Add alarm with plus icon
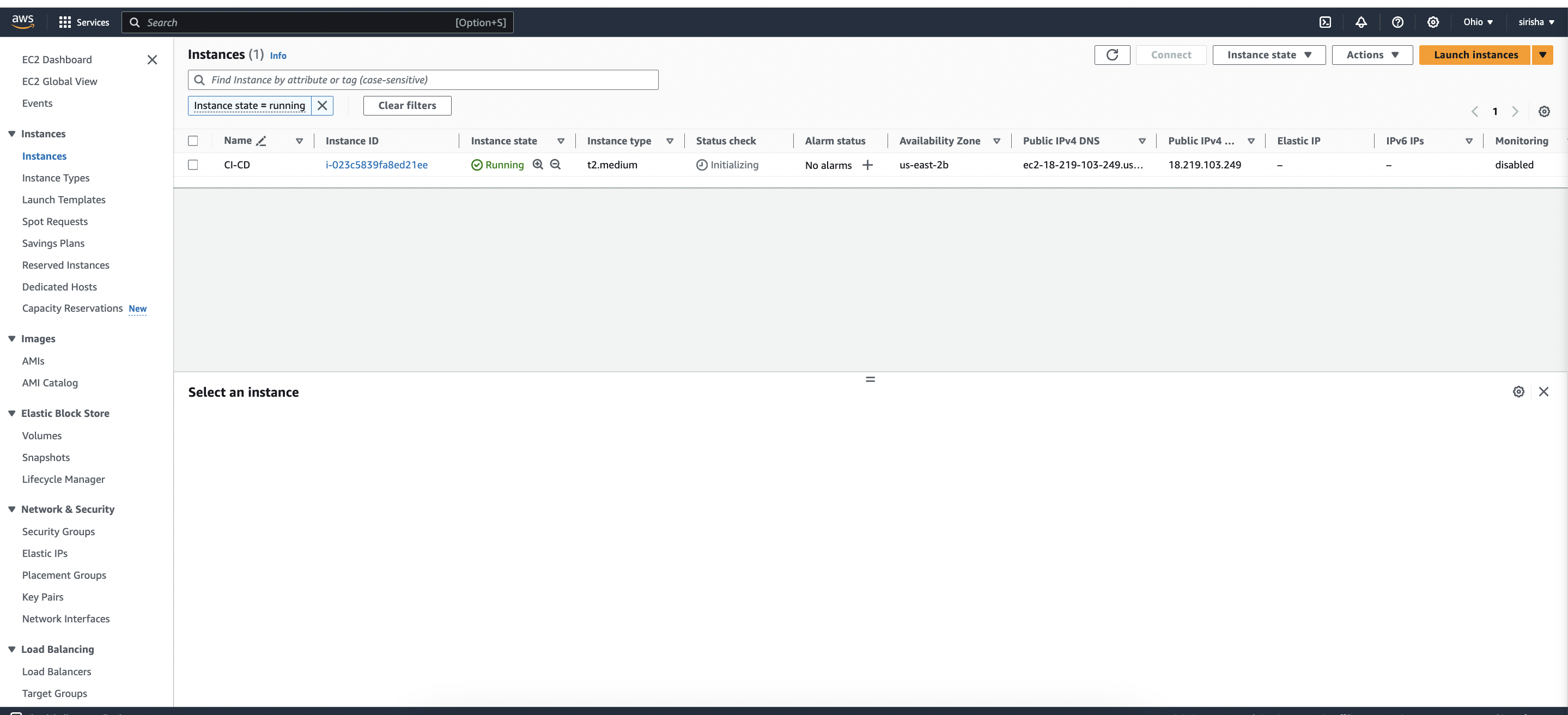1568x715 pixels. (867, 165)
